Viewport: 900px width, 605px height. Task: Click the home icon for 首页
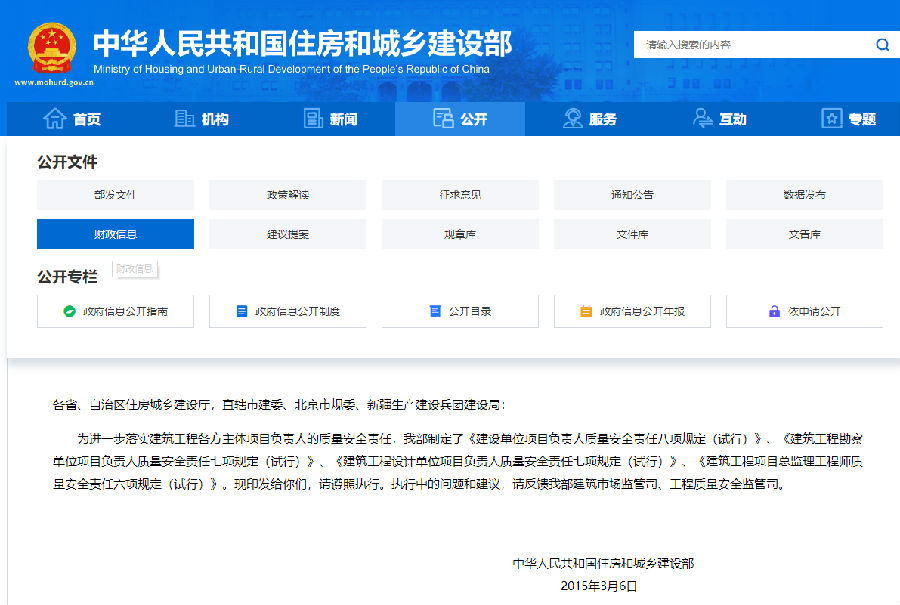(54, 119)
